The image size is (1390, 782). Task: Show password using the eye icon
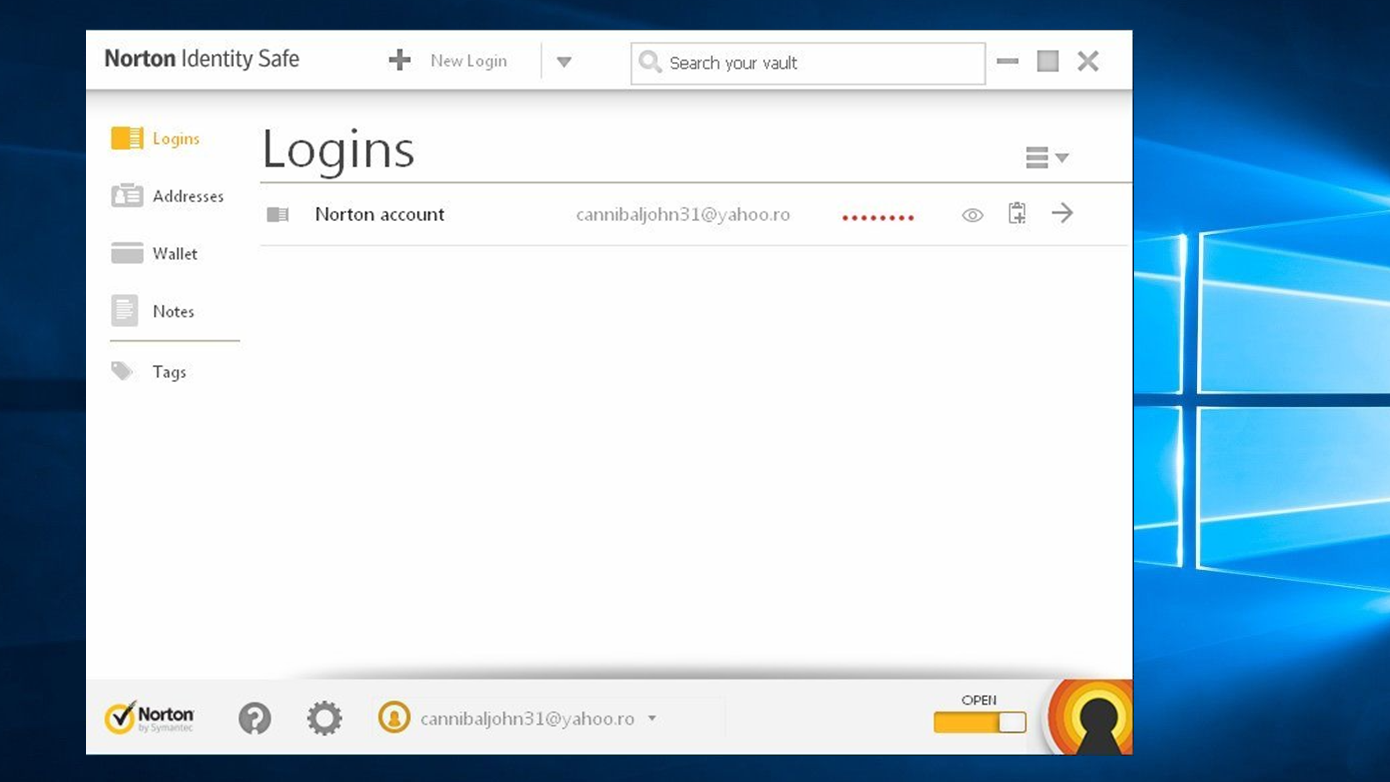click(x=972, y=215)
